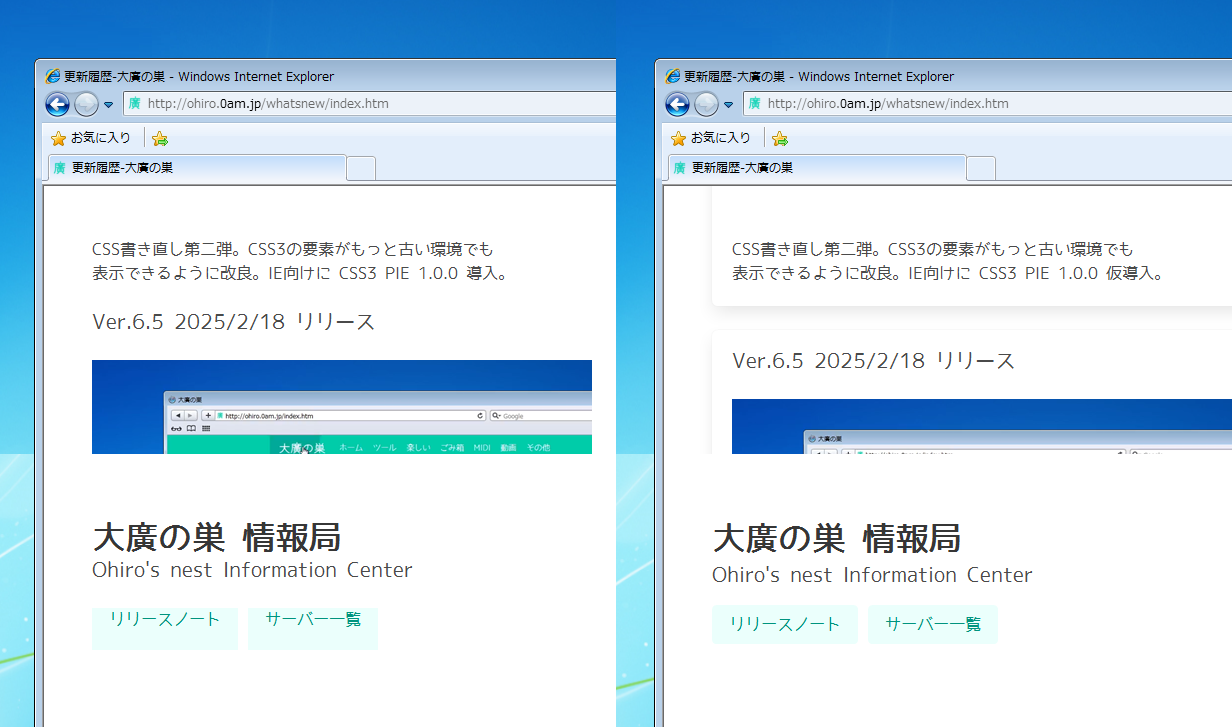This screenshot has width=1232, height=727.
Task: Open a new tab in the left window
Action: point(361,169)
